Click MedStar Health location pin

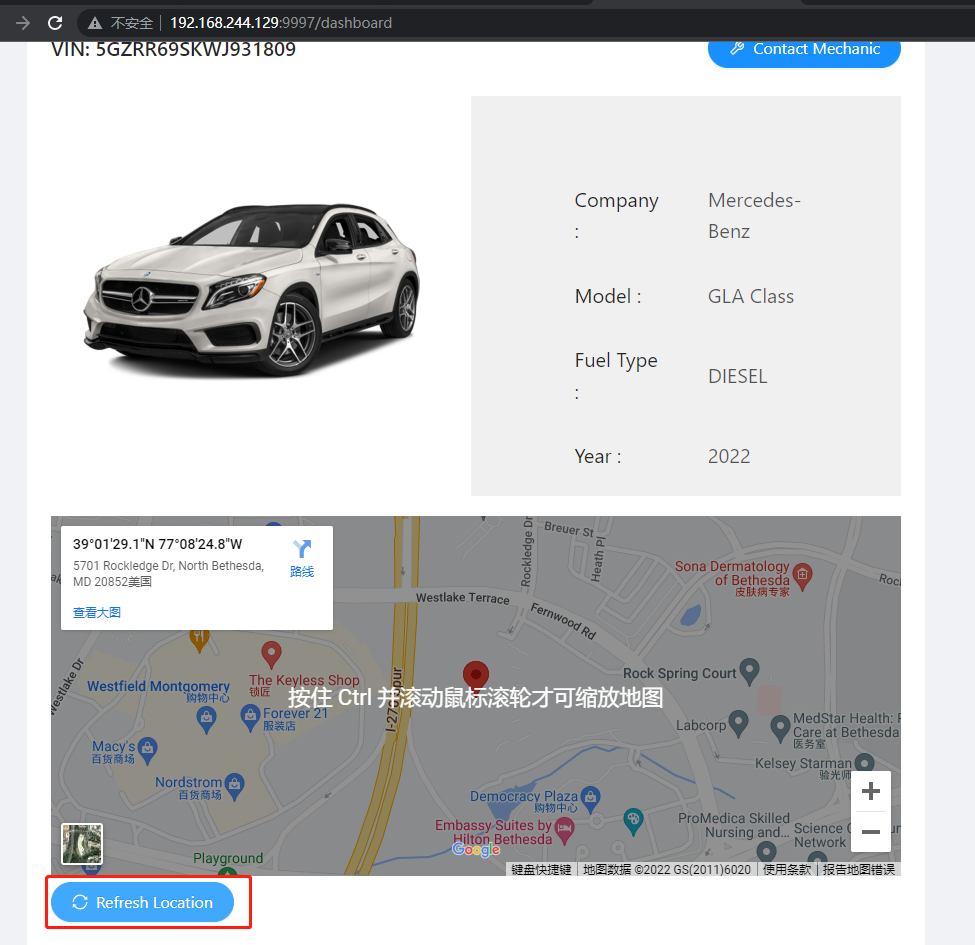pyautogui.click(x=780, y=727)
